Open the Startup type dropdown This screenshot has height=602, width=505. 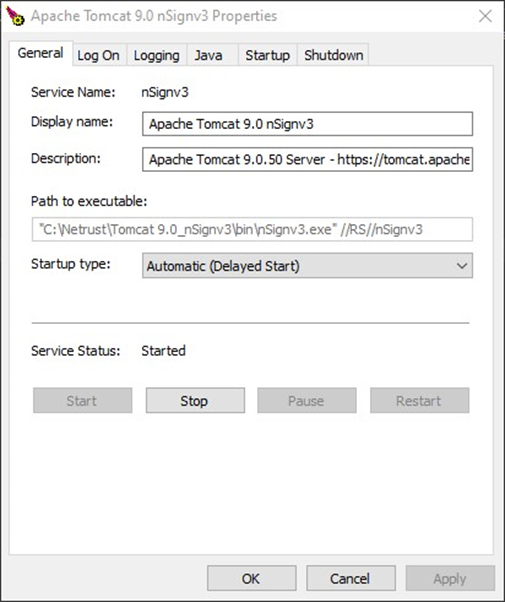tap(307, 265)
